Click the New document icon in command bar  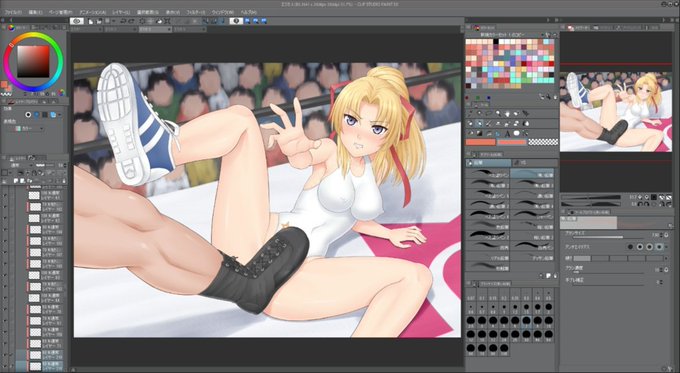click(91, 21)
